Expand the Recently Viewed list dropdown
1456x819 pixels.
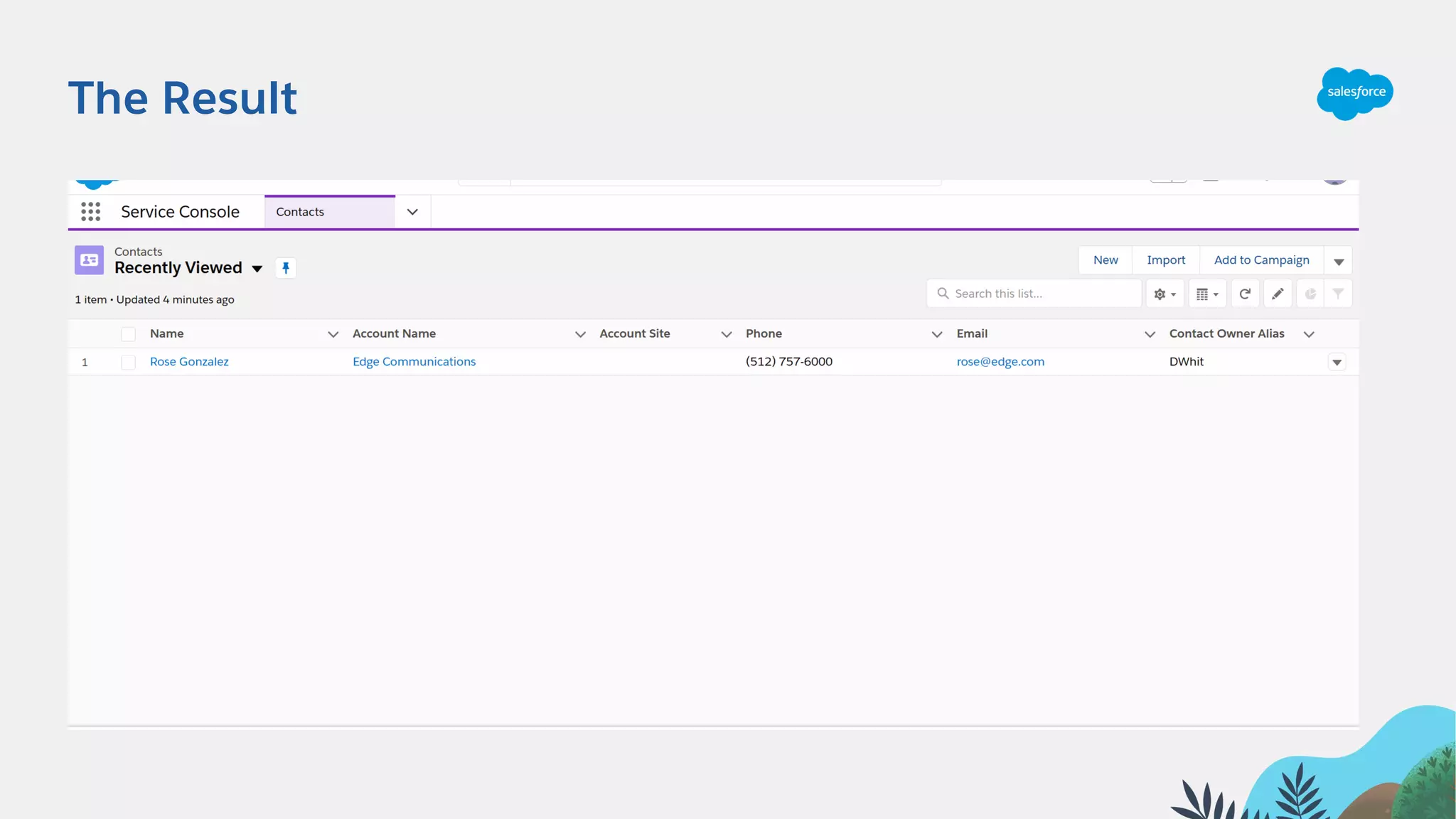point(257,269)
